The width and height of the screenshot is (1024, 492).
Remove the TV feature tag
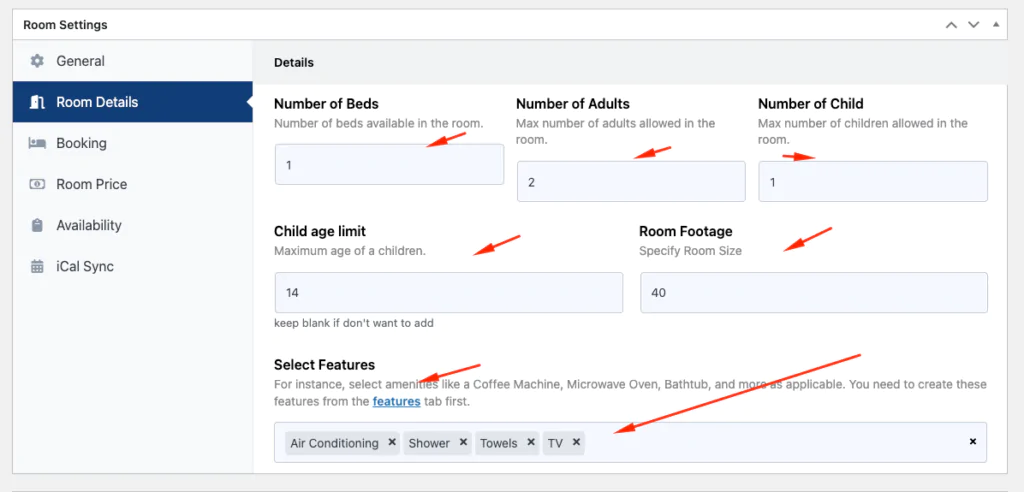click(576, 442)
